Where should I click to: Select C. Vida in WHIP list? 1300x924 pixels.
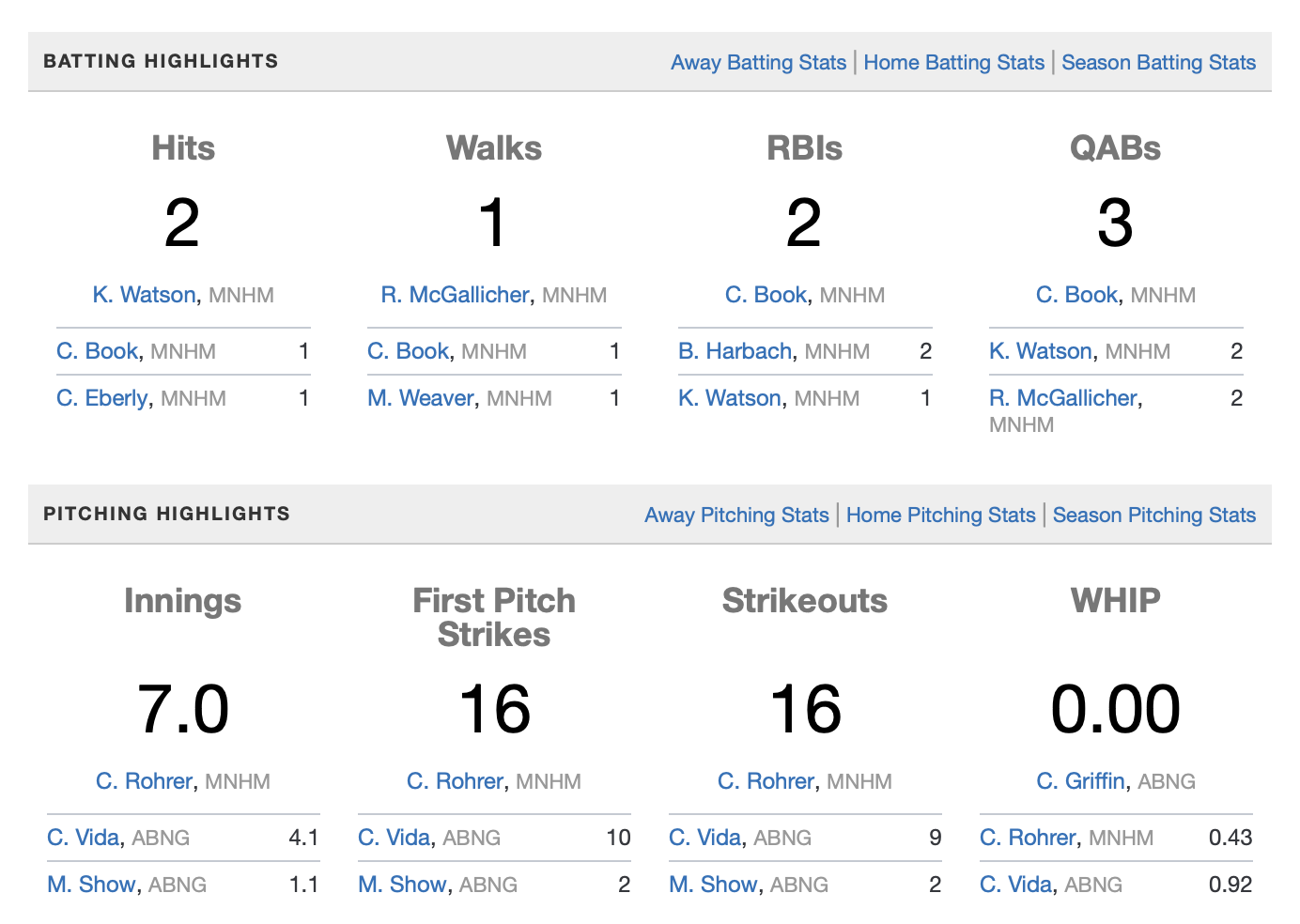(x=1015, y=885)
